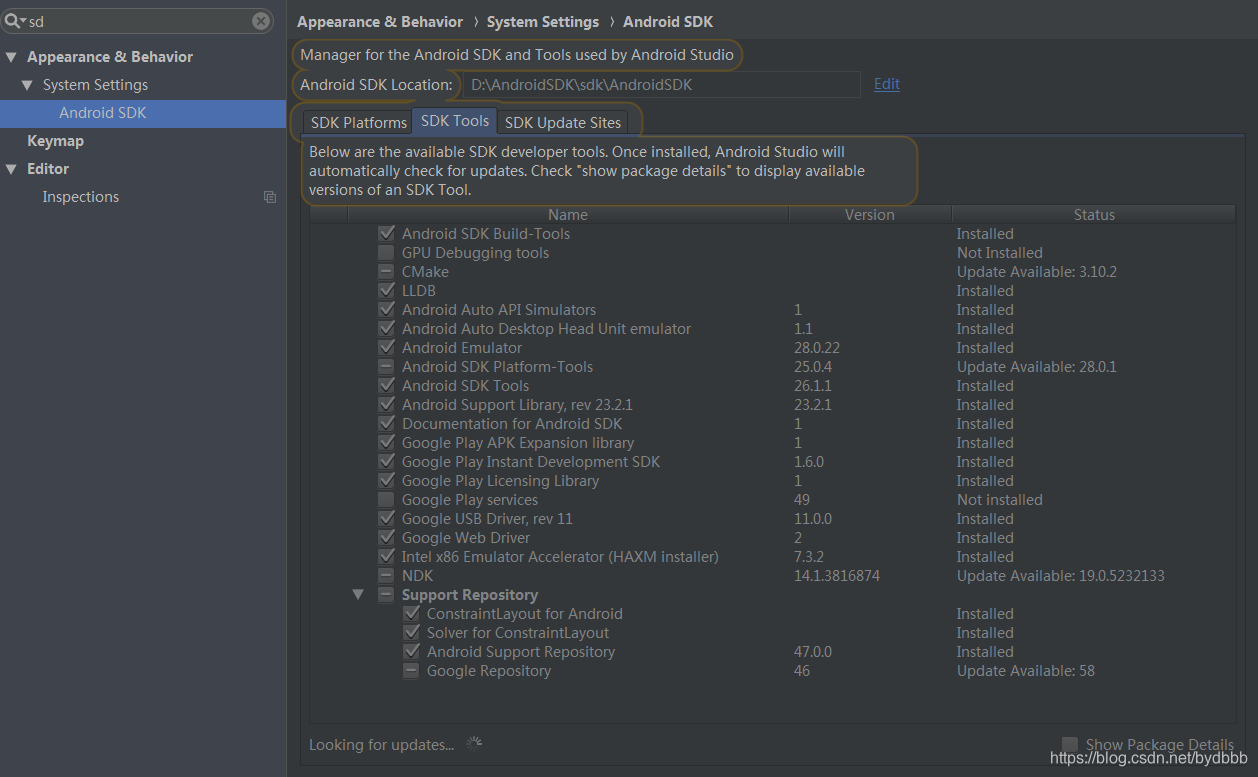Click System Settings in the breadcrumb

[x=543, y=22]
